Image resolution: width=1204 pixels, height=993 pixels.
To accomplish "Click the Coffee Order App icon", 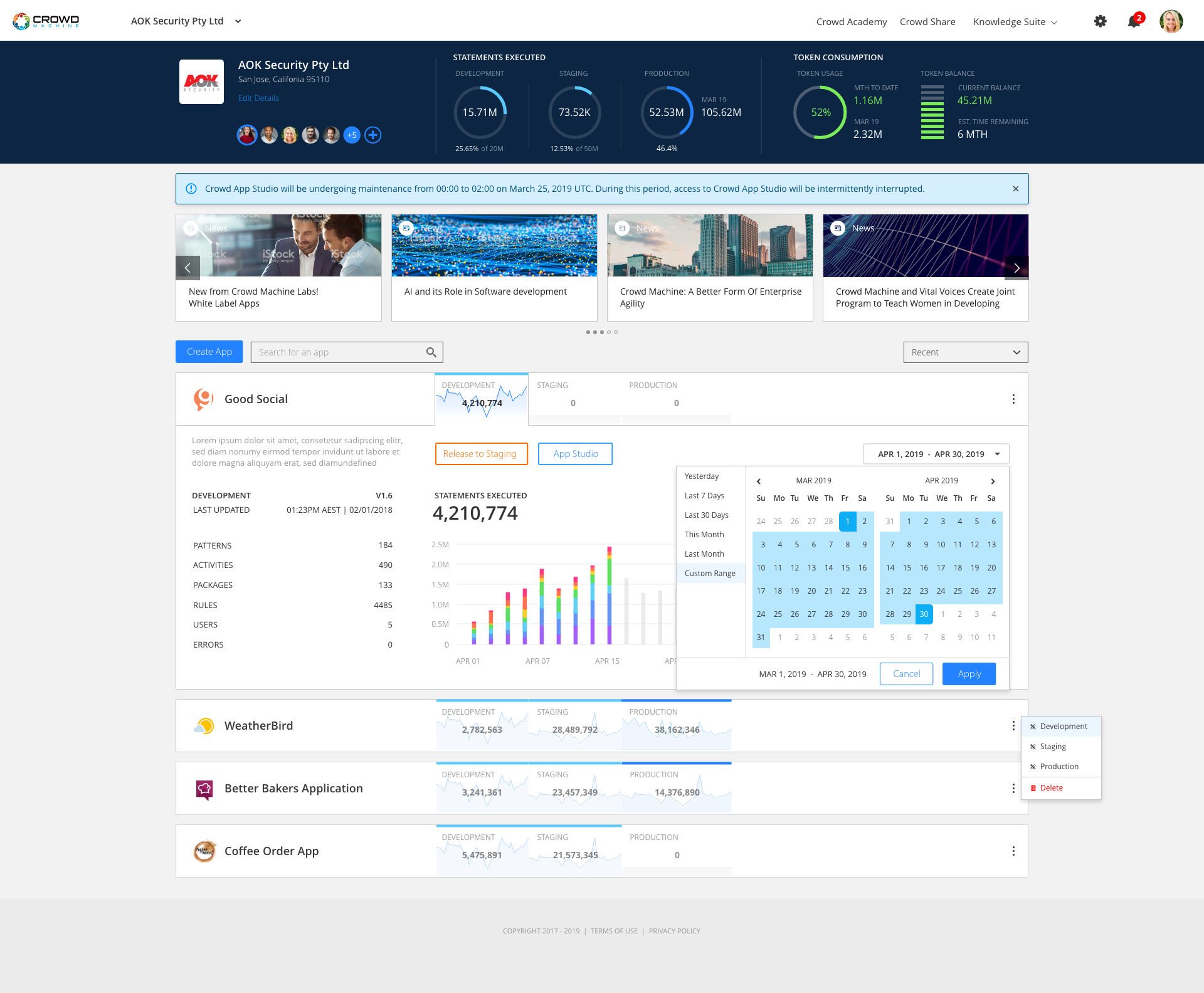I will click(204, 851).
